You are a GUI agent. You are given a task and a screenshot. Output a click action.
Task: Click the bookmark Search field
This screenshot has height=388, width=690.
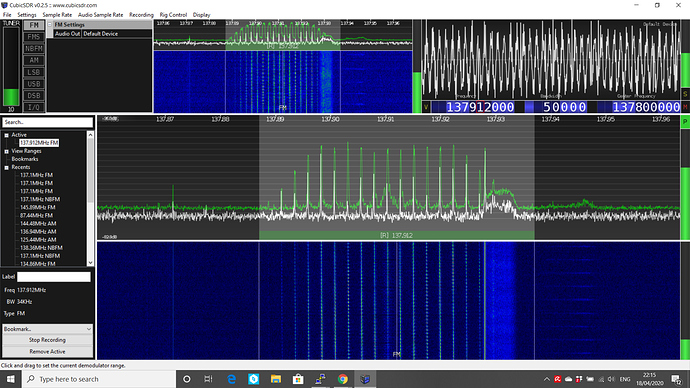coord(48,122)
